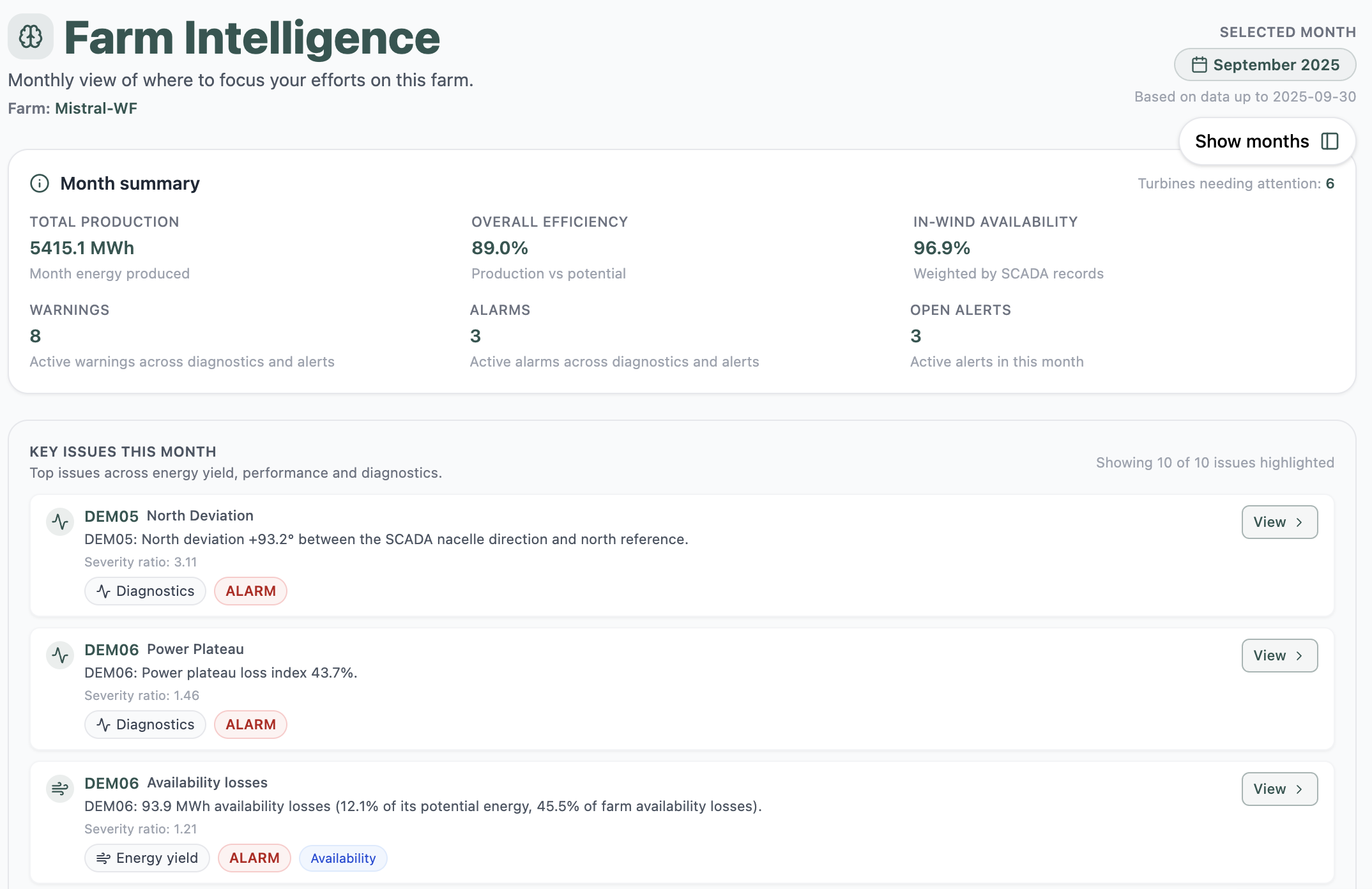The width and height of the screenshot is (1372, 889).
Task: Click the chevron on the Power Plateau View button
Action: [x=1299, y=656]
